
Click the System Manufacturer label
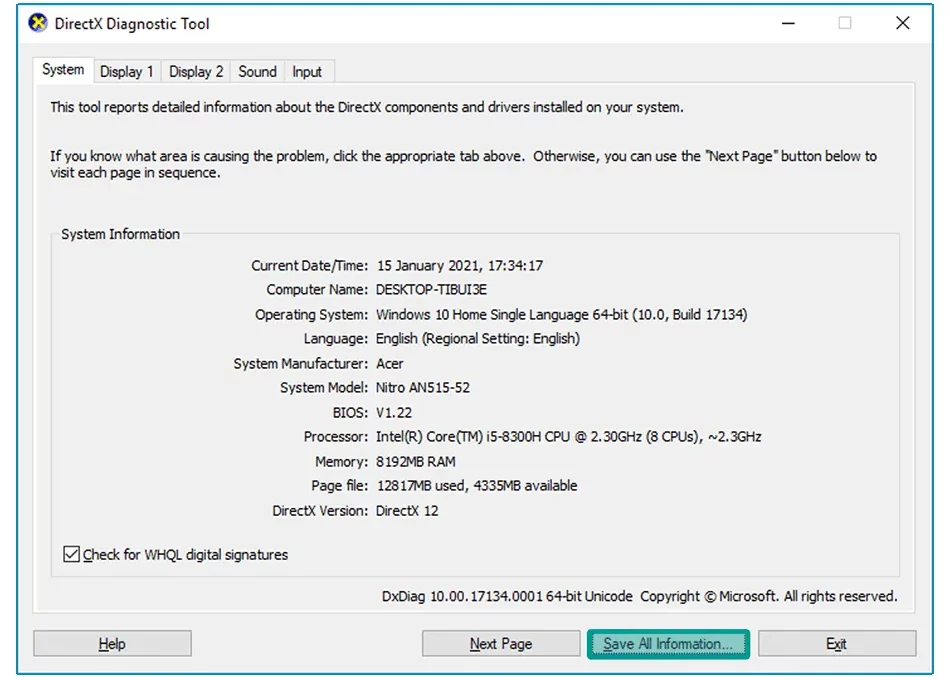(x=301, y=364)
